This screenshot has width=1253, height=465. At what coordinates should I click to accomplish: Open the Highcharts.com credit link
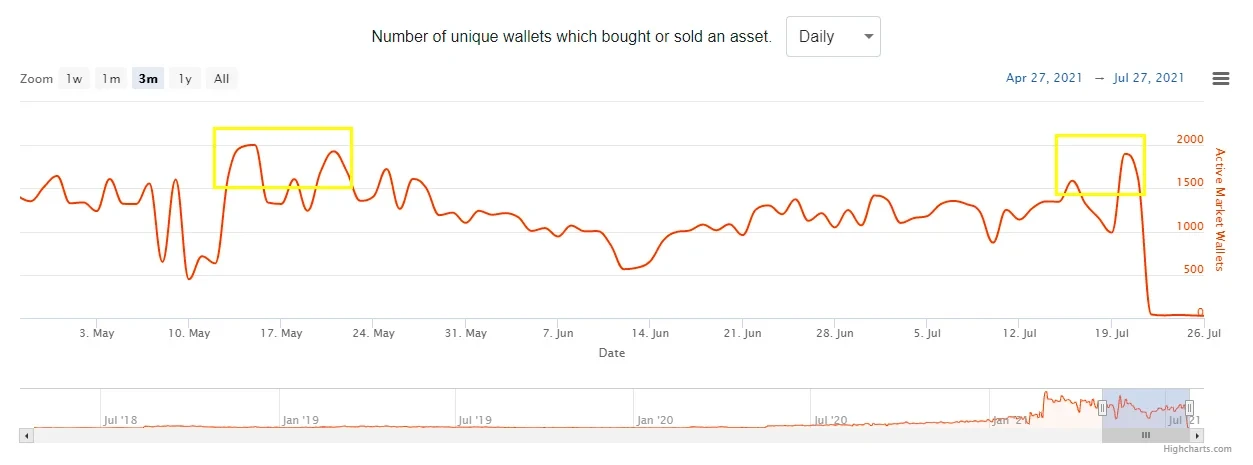[1197, 450]
